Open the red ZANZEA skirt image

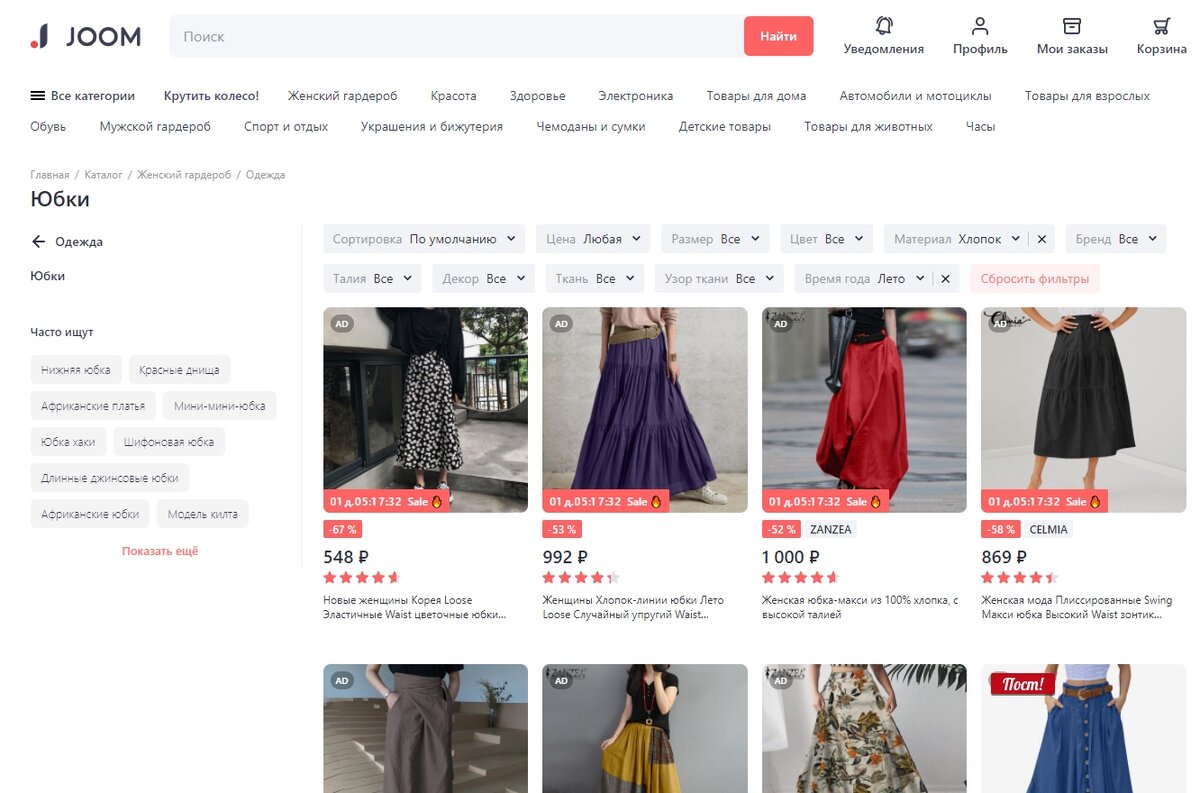[864, 410]
